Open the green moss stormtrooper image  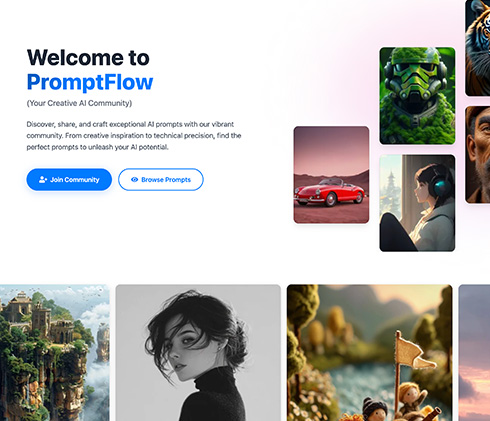coord(417,96)
